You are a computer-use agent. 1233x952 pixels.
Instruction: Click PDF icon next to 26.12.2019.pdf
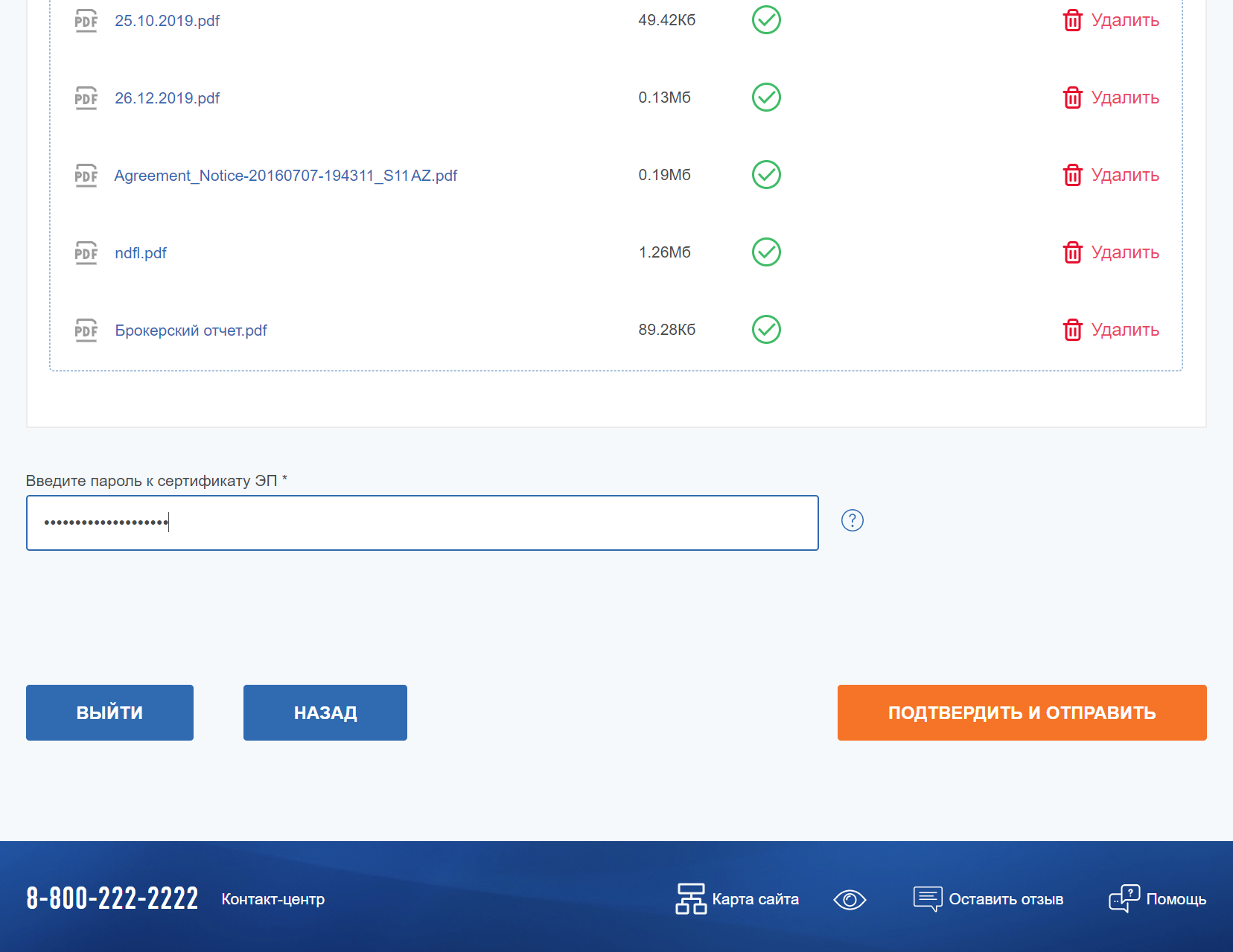[x=86, y=98]
